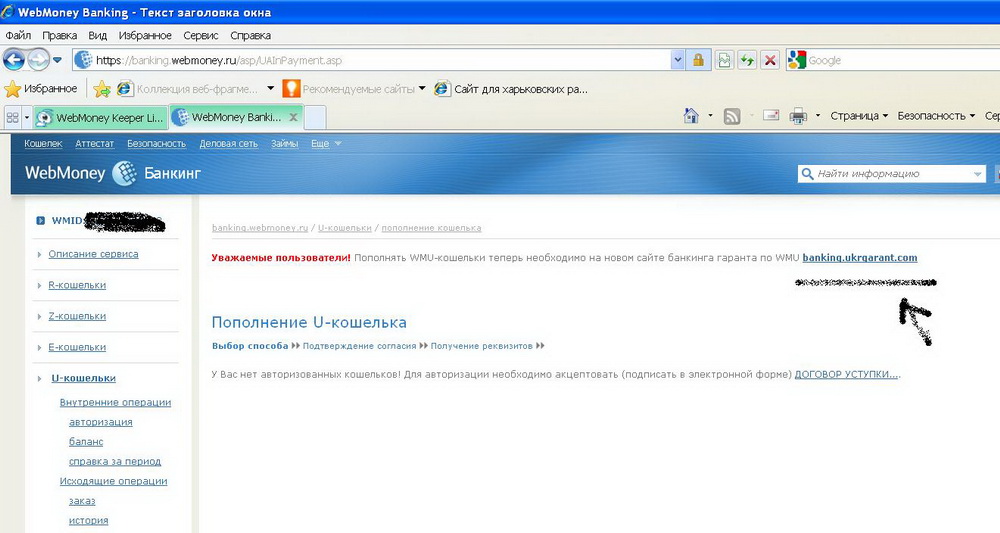The image size is (1000, 533).
Task: Open the recent pages dropdown next to Forward
Action: tap(57, 61)
